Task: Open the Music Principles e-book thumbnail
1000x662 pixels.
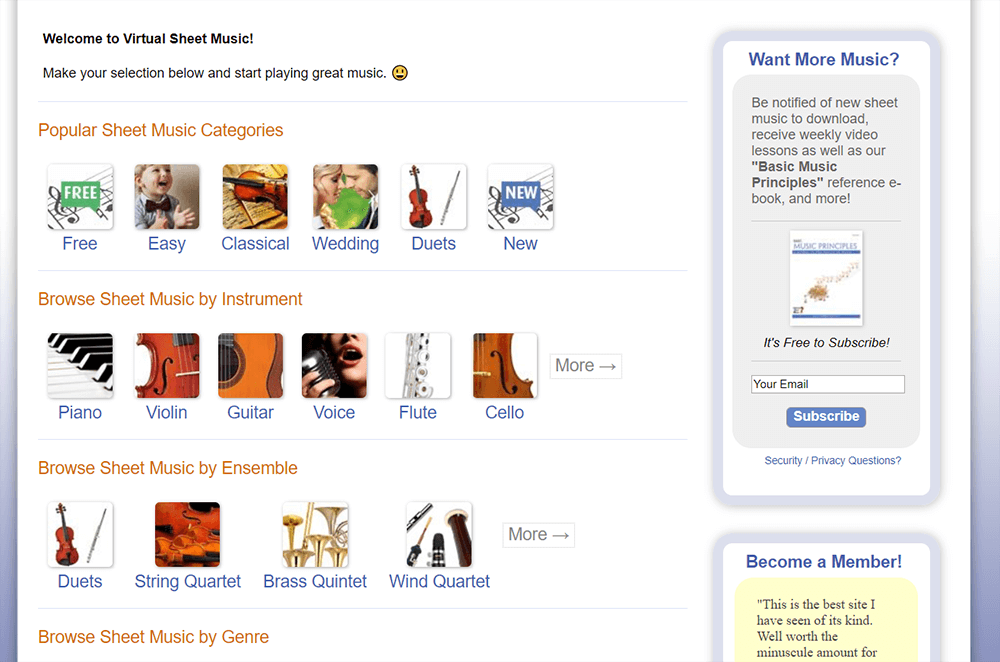Action: pyautogui.click(x=826, y=277)
